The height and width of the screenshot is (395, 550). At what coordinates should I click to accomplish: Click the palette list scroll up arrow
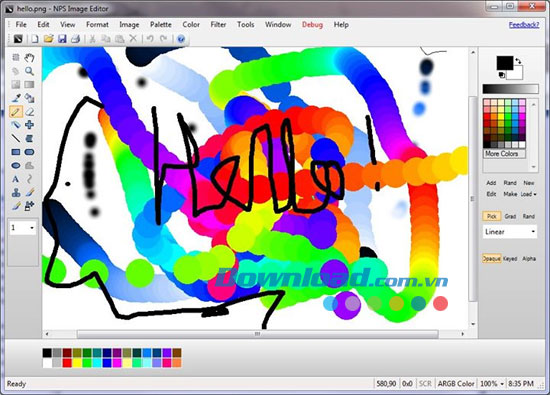(x=533, y=105)
